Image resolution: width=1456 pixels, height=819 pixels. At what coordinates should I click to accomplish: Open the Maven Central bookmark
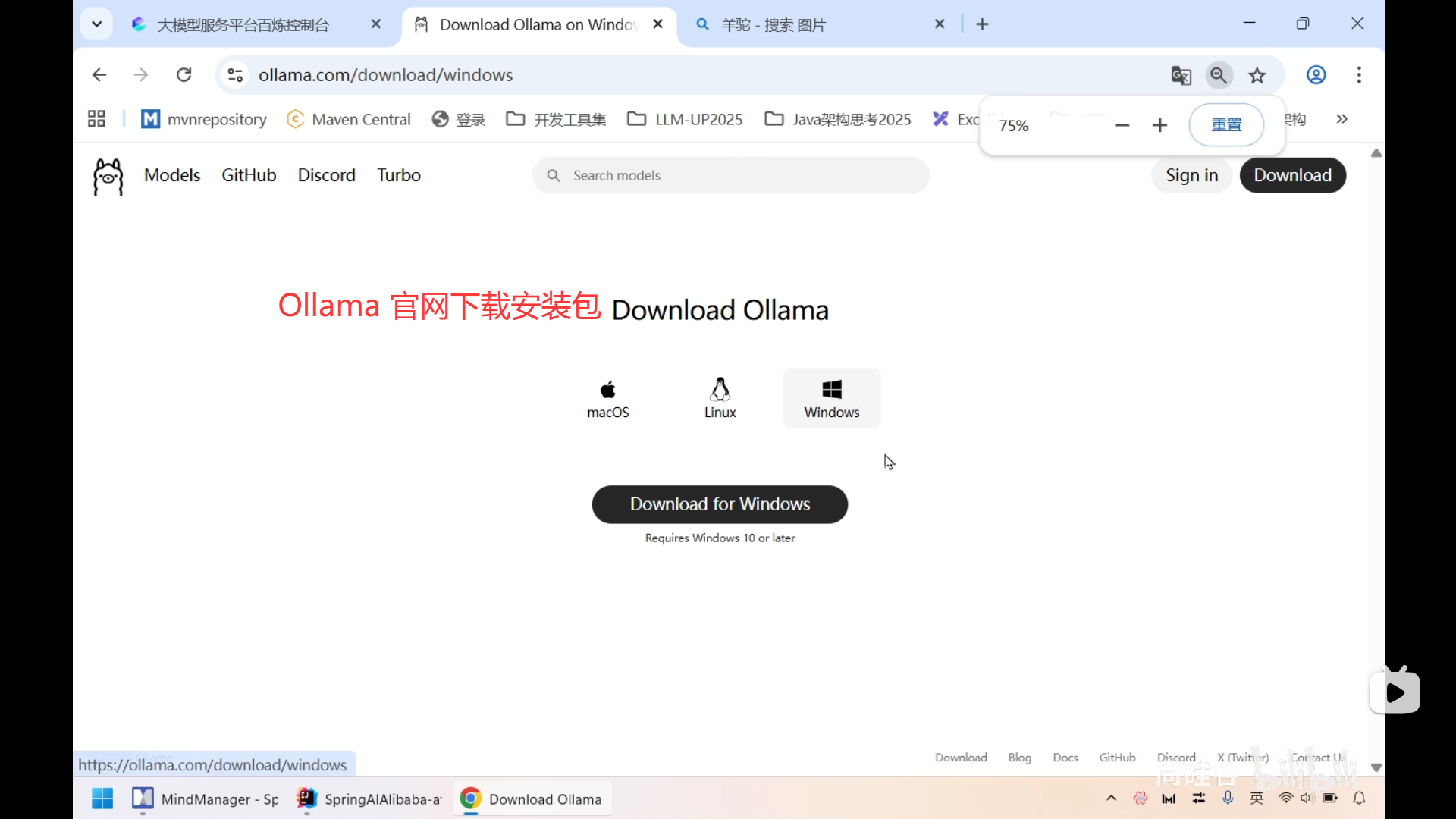click(x=348, y=119)
